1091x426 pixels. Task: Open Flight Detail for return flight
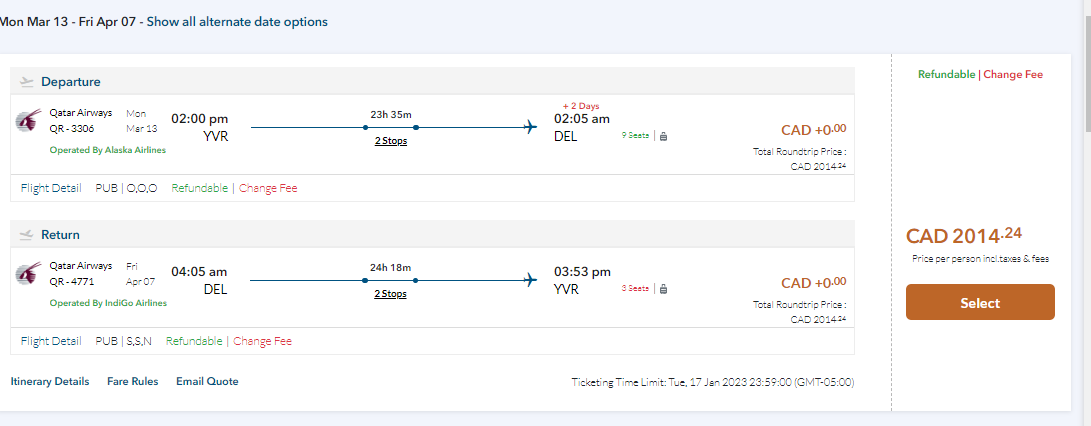pos(51,341)
